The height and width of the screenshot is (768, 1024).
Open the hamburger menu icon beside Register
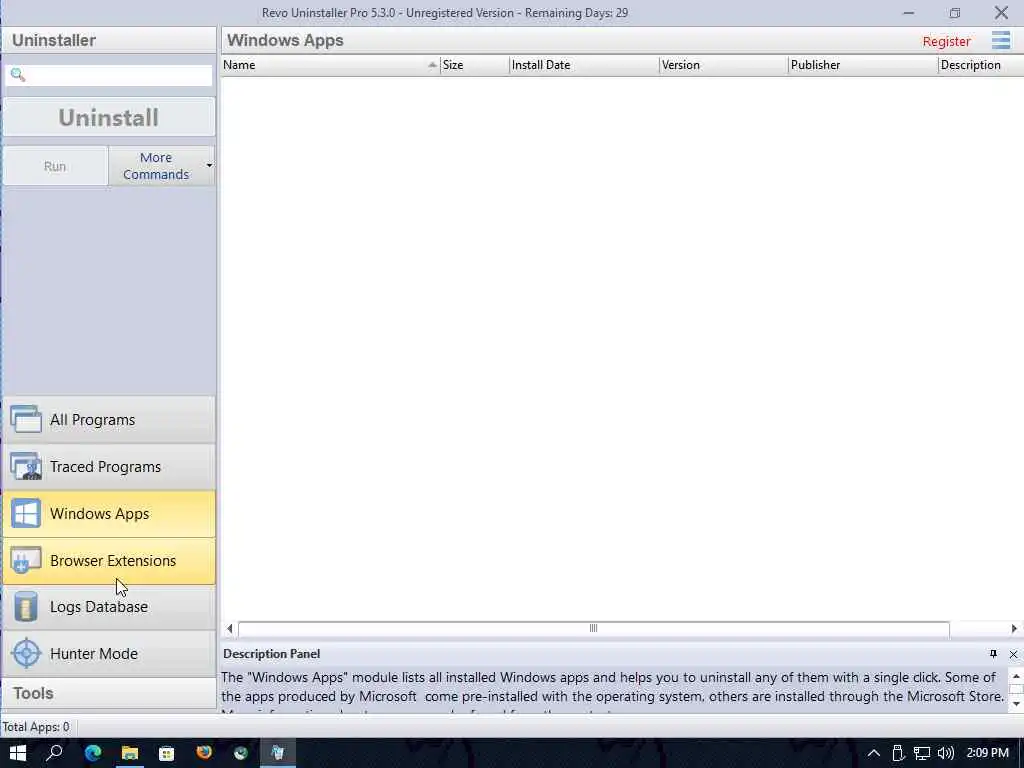(1000, 40)
